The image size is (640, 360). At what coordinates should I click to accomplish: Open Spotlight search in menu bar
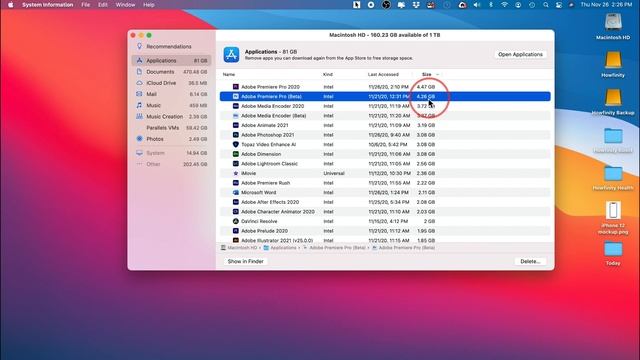(545, 5)
